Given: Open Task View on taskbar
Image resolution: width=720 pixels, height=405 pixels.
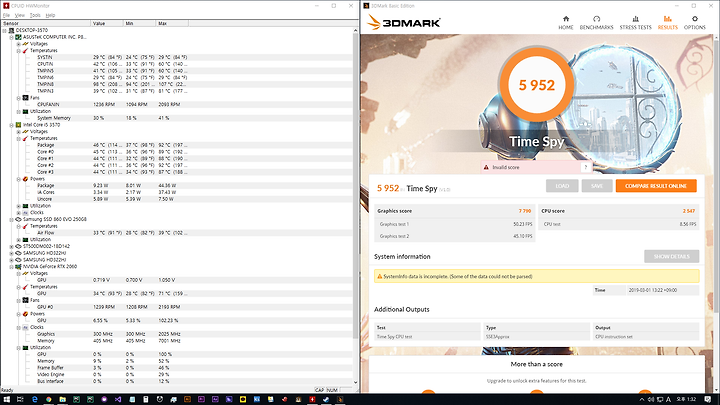Looking at the screenshot, I should (20, 399).
